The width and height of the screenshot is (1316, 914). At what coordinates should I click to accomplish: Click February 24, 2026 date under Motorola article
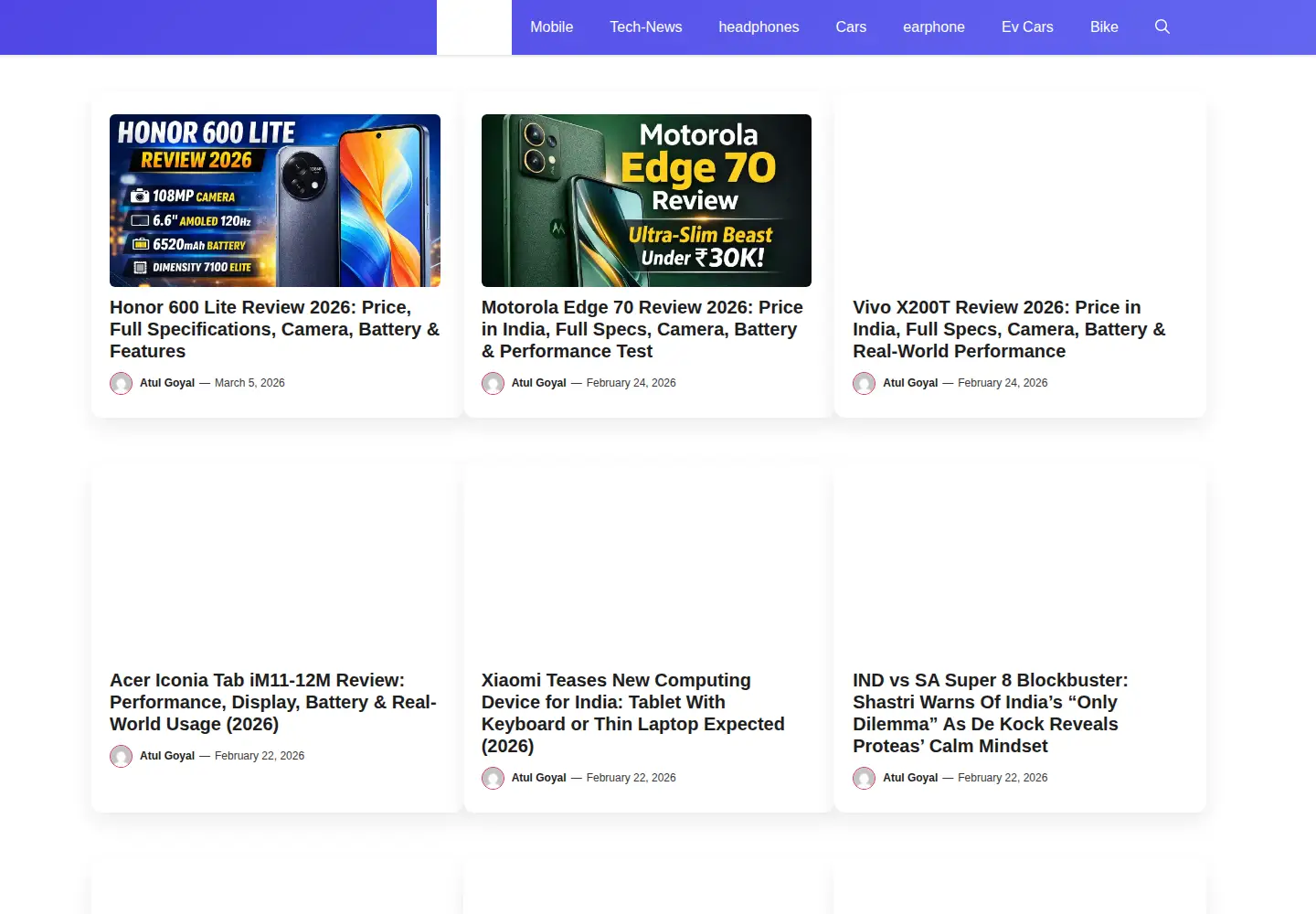pos(631,383)
